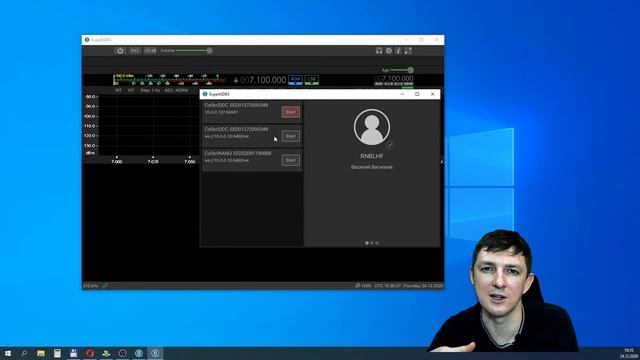Open the Windows Start menu
Viewport: 640px width, 360px height.
coord(8,353)
